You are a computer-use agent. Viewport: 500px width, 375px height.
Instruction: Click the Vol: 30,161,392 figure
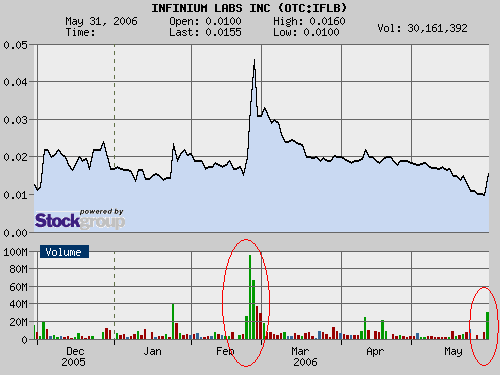(x=422, y=28)
